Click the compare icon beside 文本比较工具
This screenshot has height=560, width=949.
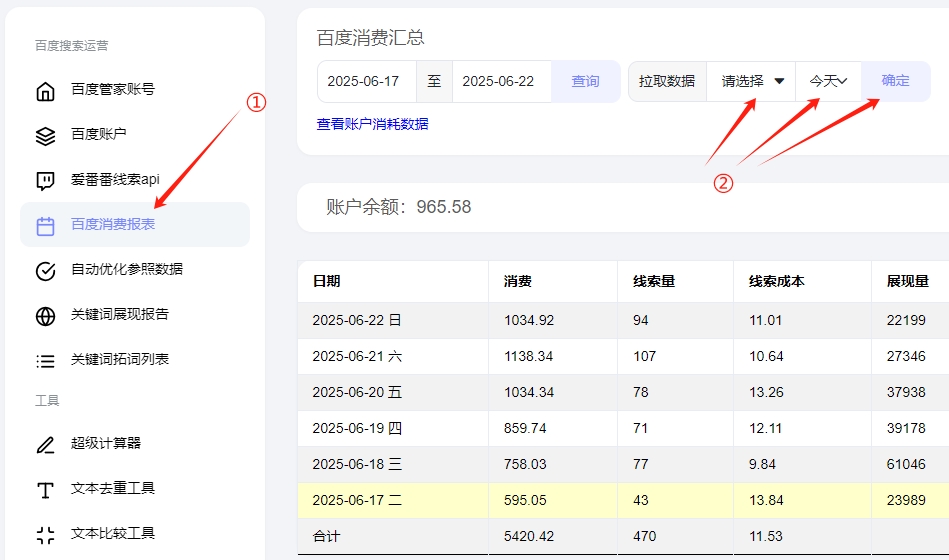(x=45, y=535)
